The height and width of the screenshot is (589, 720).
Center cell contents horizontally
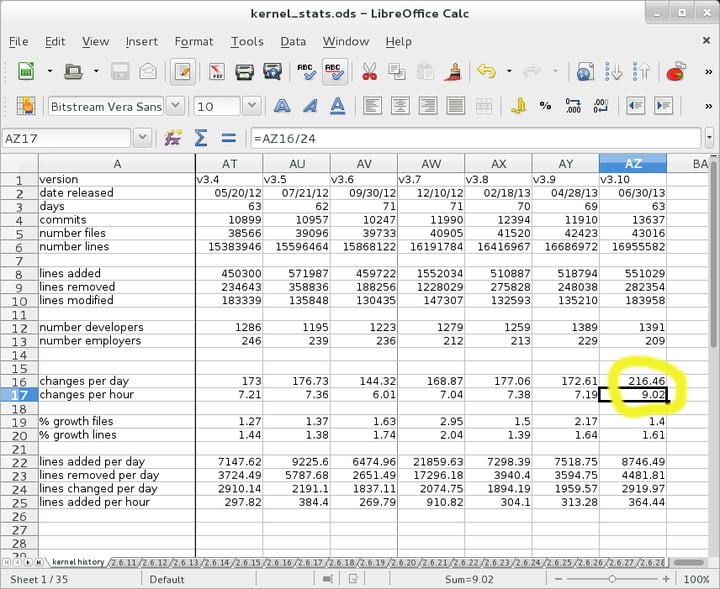point(400,106)
